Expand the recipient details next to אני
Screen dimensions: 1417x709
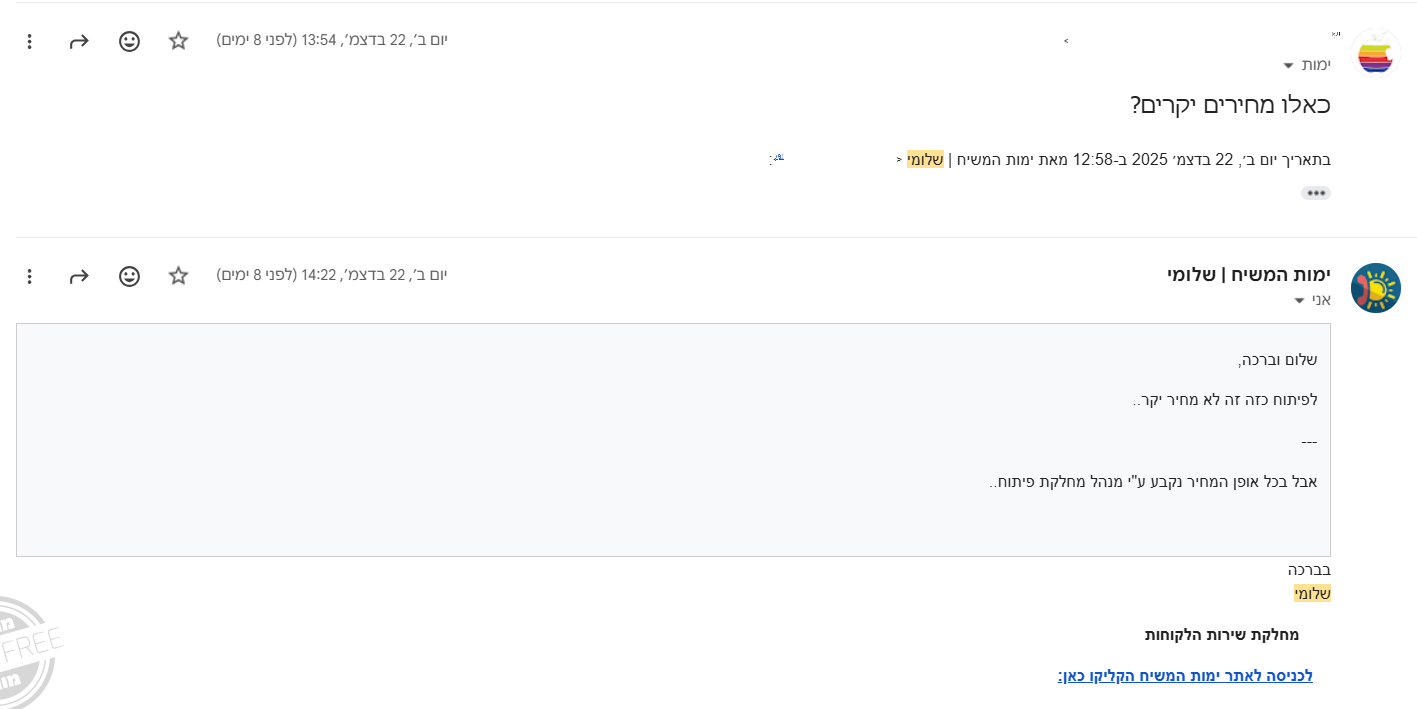tap(1298, 299)
